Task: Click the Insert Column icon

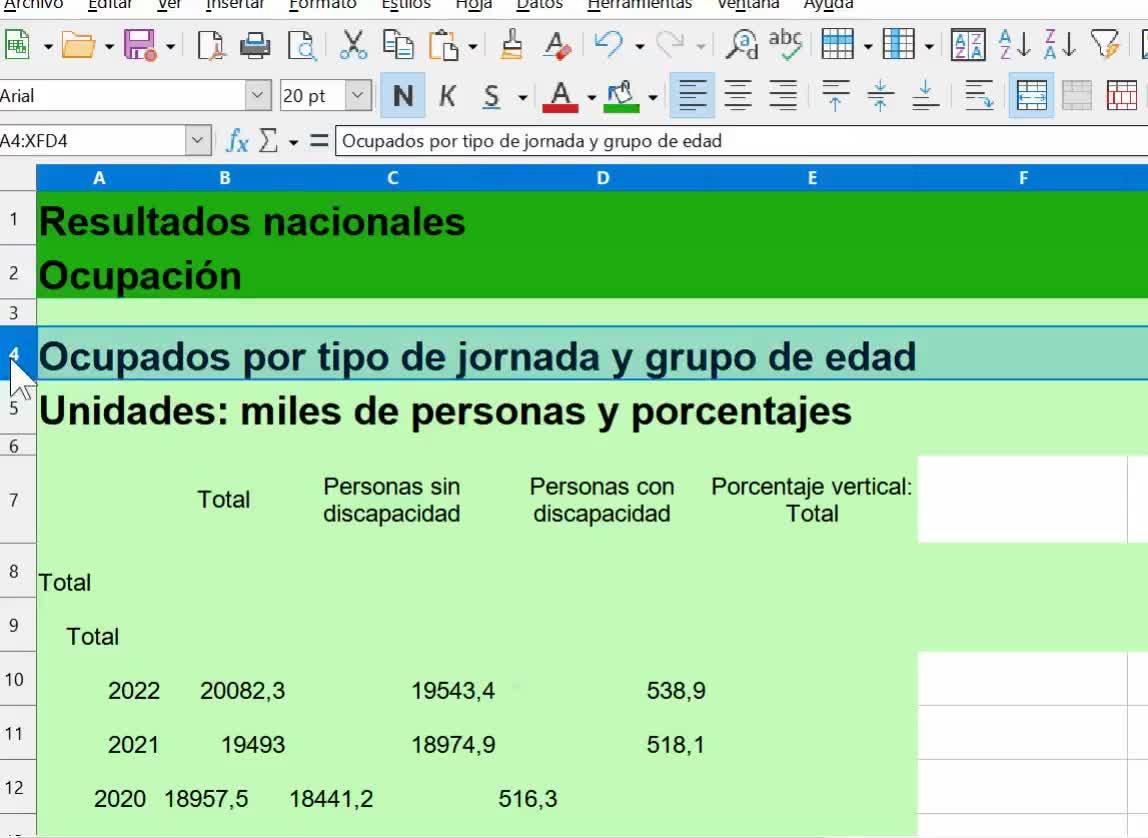Action: pyautogui.click(x=898, y=45)
